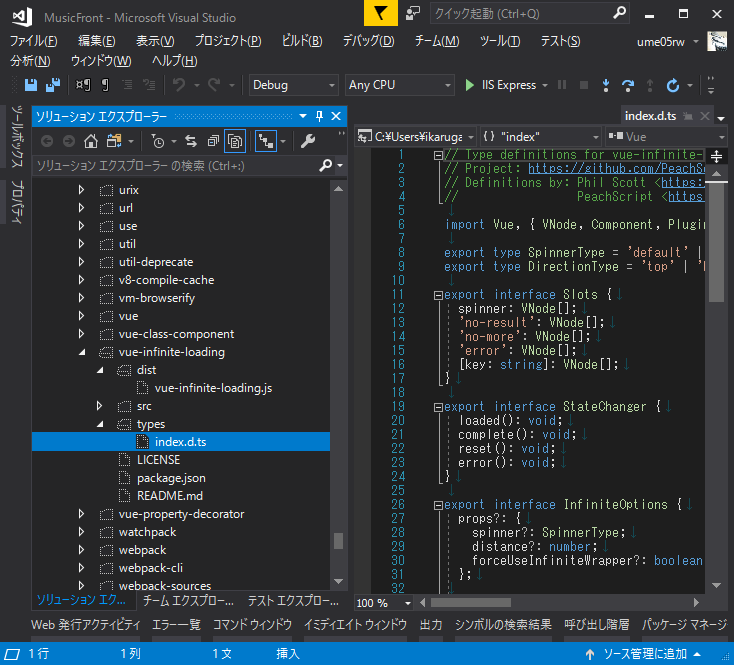Open the github.com/PeachScript project link
Screen dimensions: 734x665
click(616, 168)
